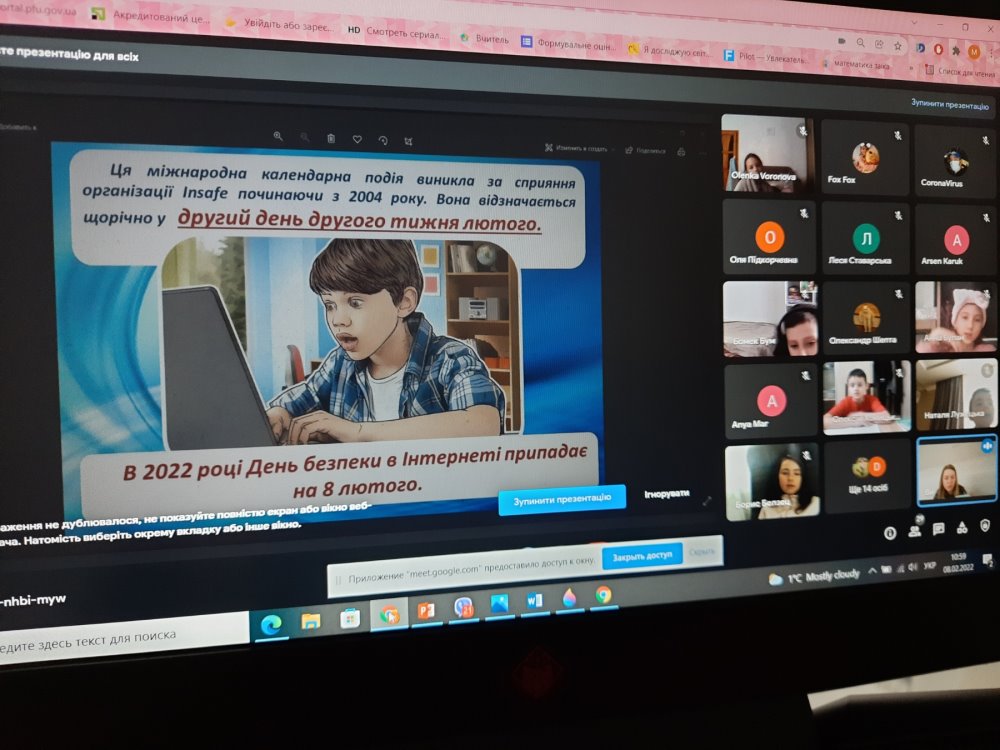
Task: Bookmark this page with star icon
Action: [897, 45]
